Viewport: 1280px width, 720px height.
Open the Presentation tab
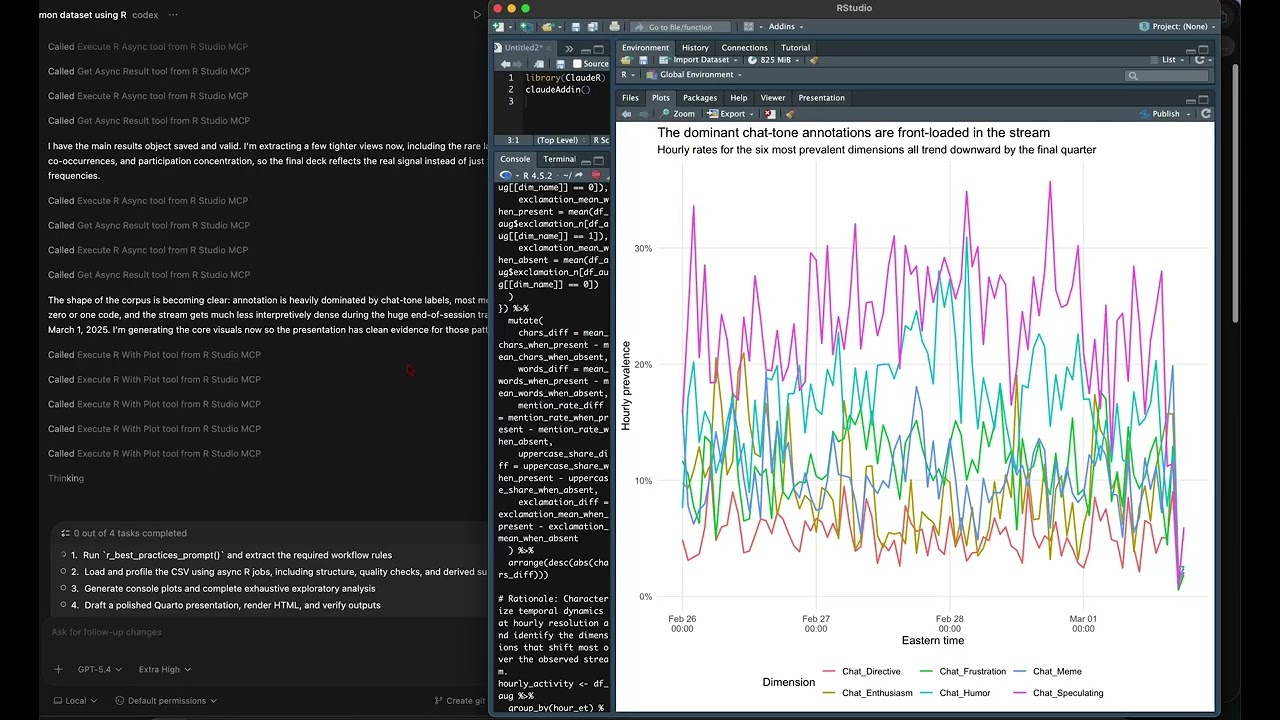click(x=821, y=98)
